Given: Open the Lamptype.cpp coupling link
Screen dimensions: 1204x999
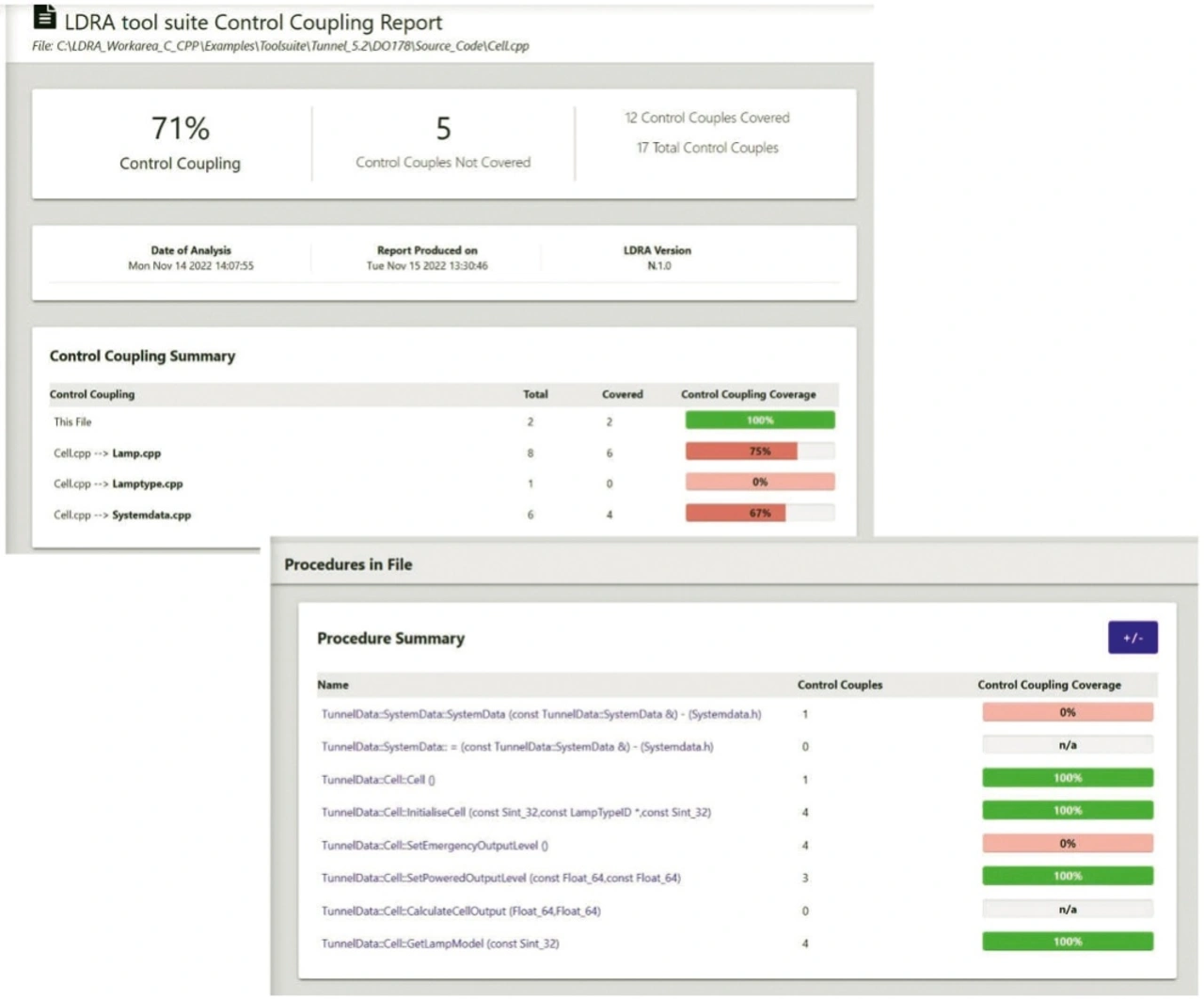Looking at the screenshot, I should [x=147, y=484].
